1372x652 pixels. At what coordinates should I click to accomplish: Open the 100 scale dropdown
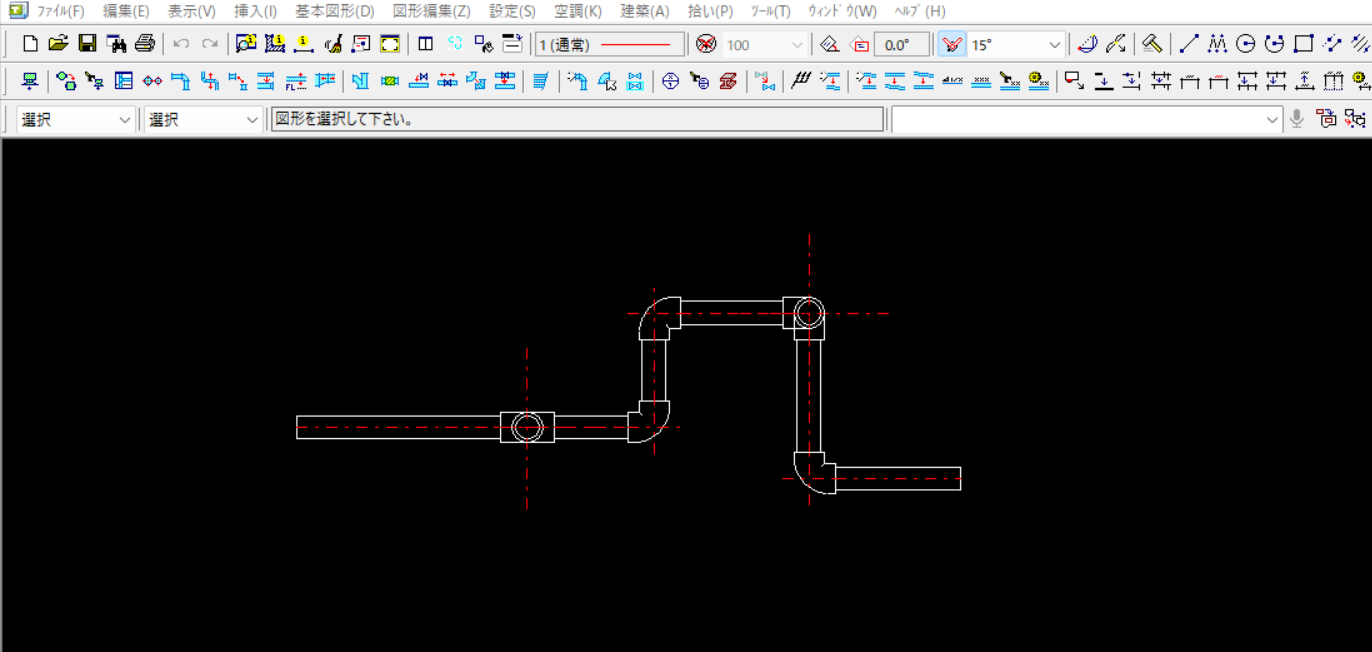point(797,44)
